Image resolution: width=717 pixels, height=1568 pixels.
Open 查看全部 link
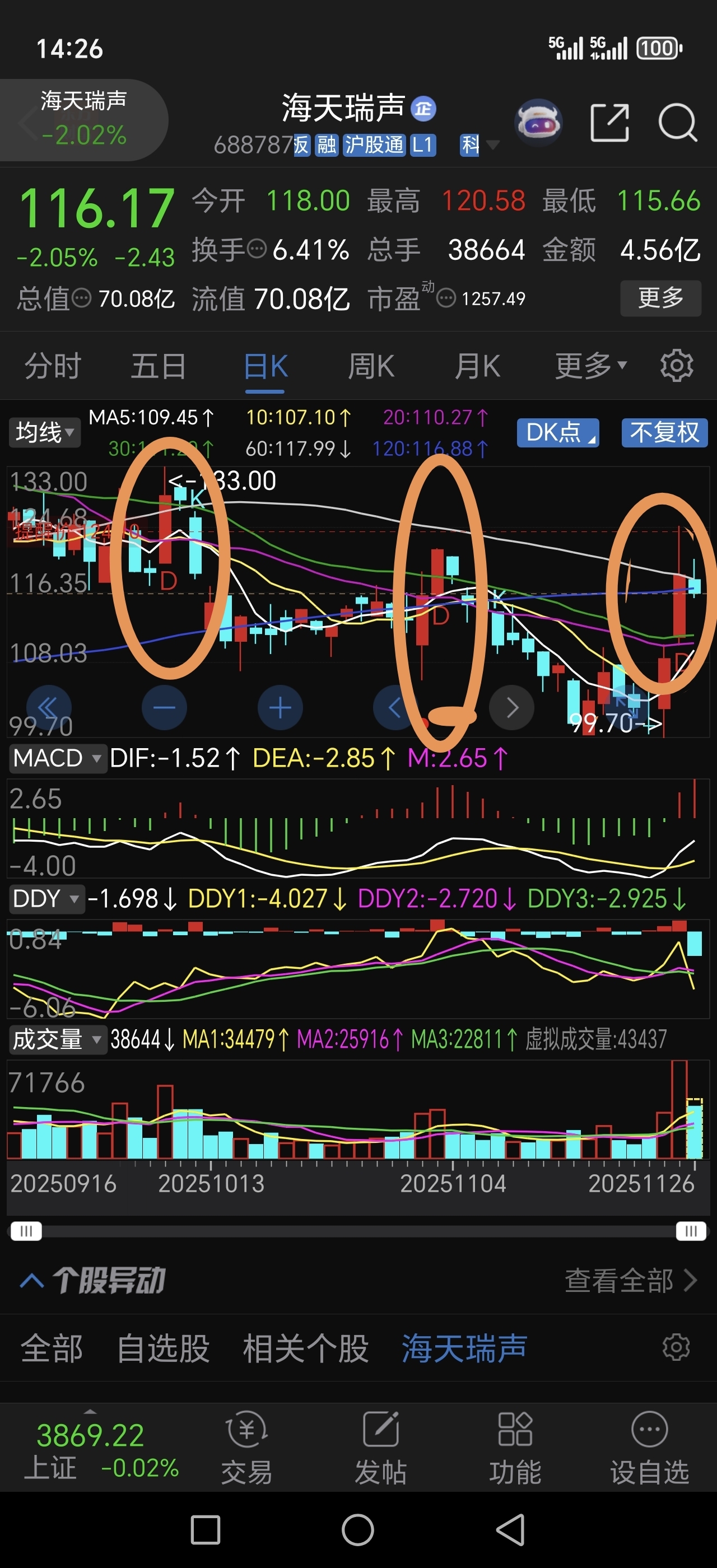tap(631, 1280)
